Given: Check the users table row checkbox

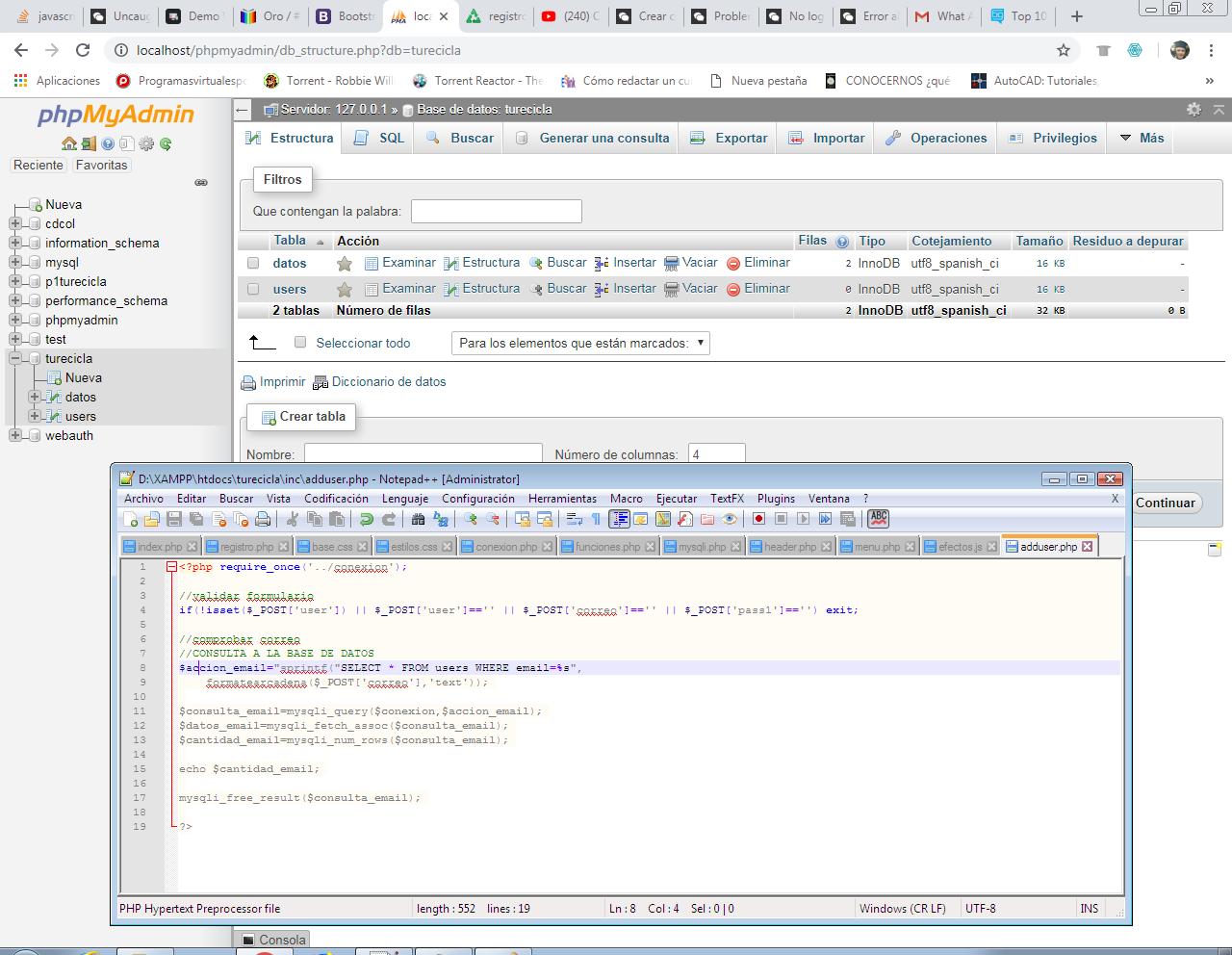Looking at the screenshot, I should (253, 289).
